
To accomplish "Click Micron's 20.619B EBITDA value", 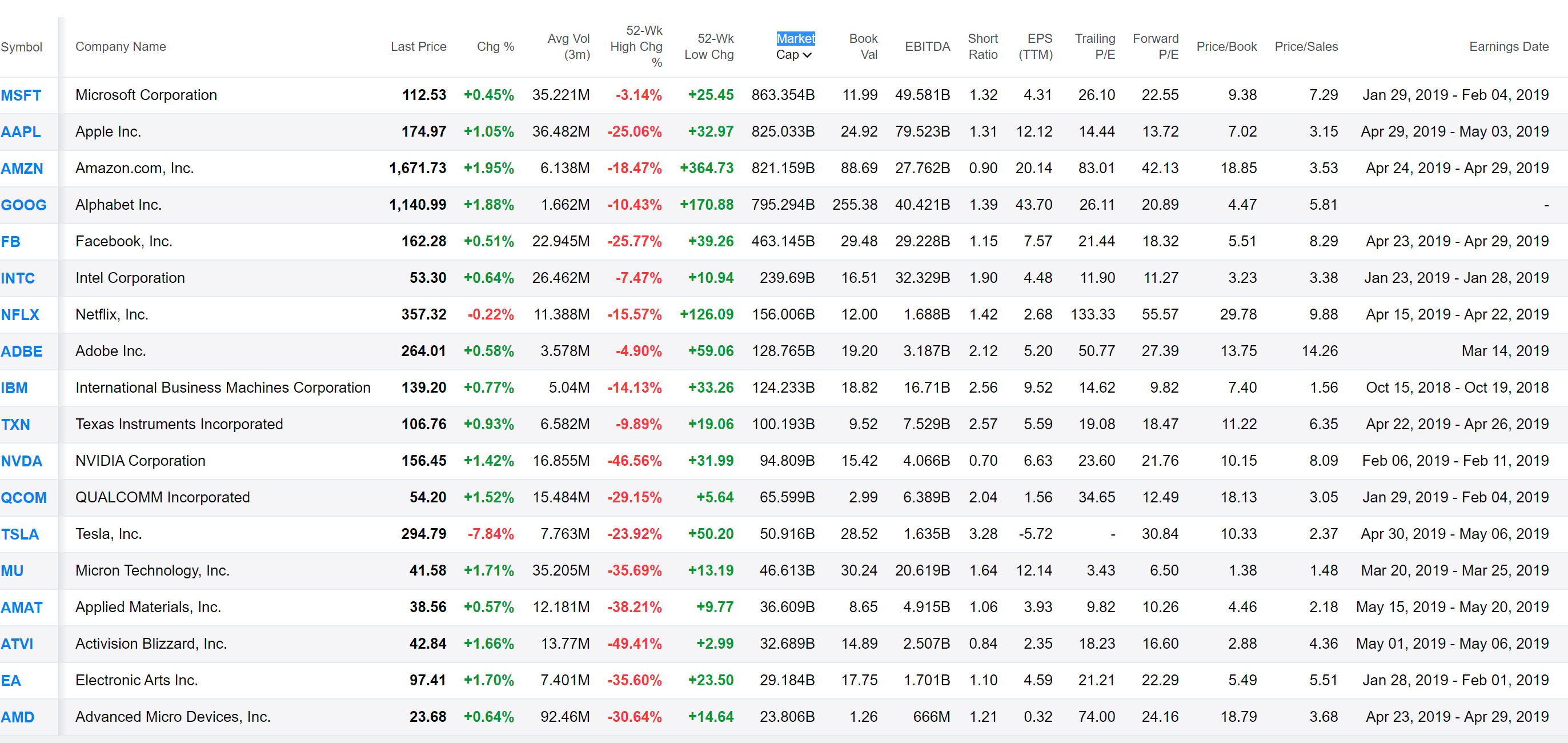I will (x=922, y=570).
